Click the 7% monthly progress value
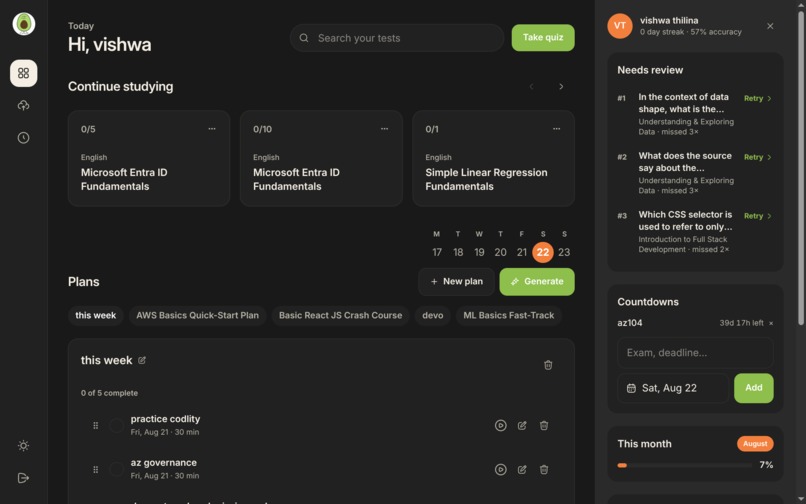This screenshot has width=806, height=504. (766, 465)
